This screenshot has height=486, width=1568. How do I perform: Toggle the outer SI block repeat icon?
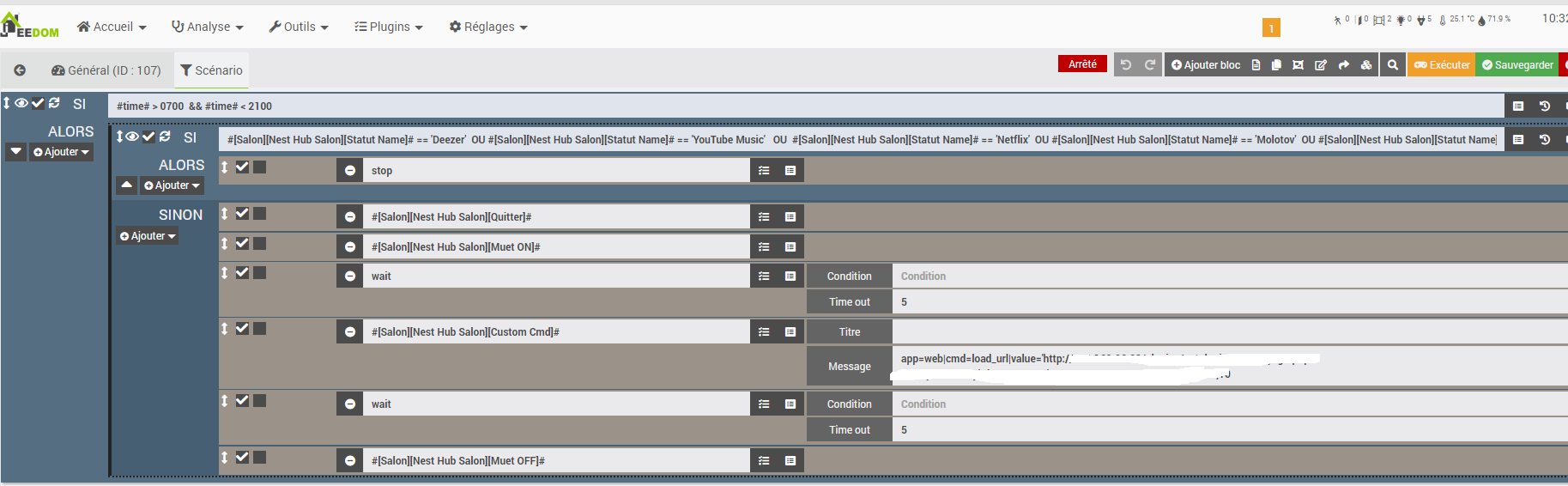pyautogui.click(x=54, y=103)
